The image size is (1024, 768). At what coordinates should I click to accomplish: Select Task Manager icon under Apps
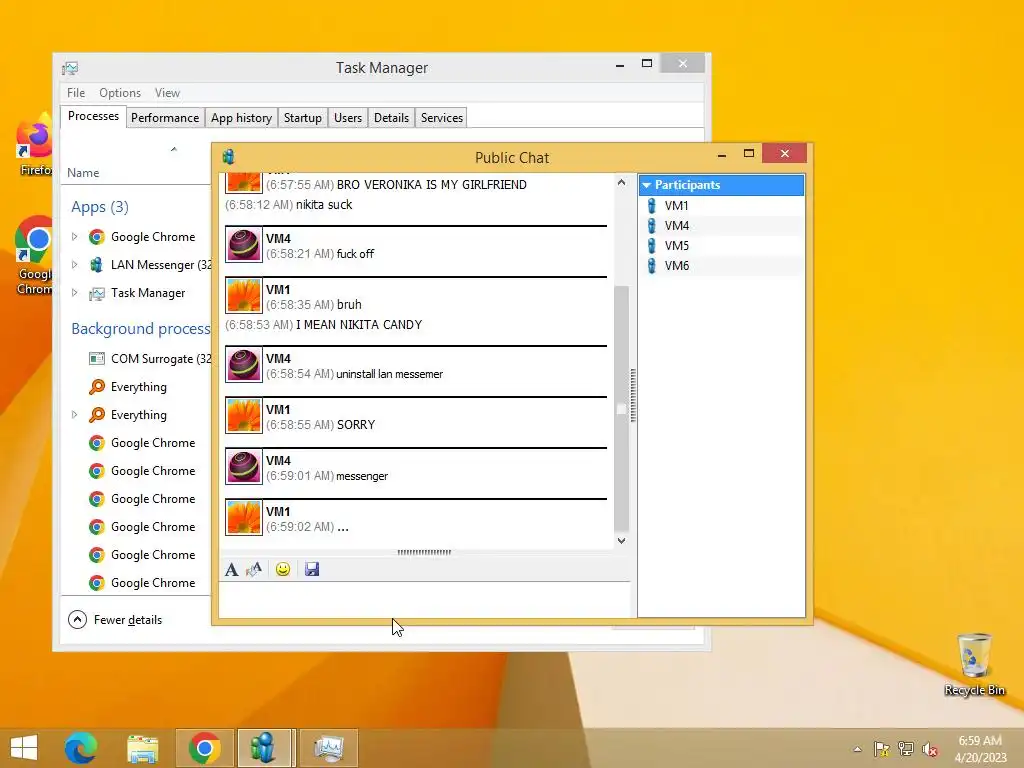click(x=97, y=293)
